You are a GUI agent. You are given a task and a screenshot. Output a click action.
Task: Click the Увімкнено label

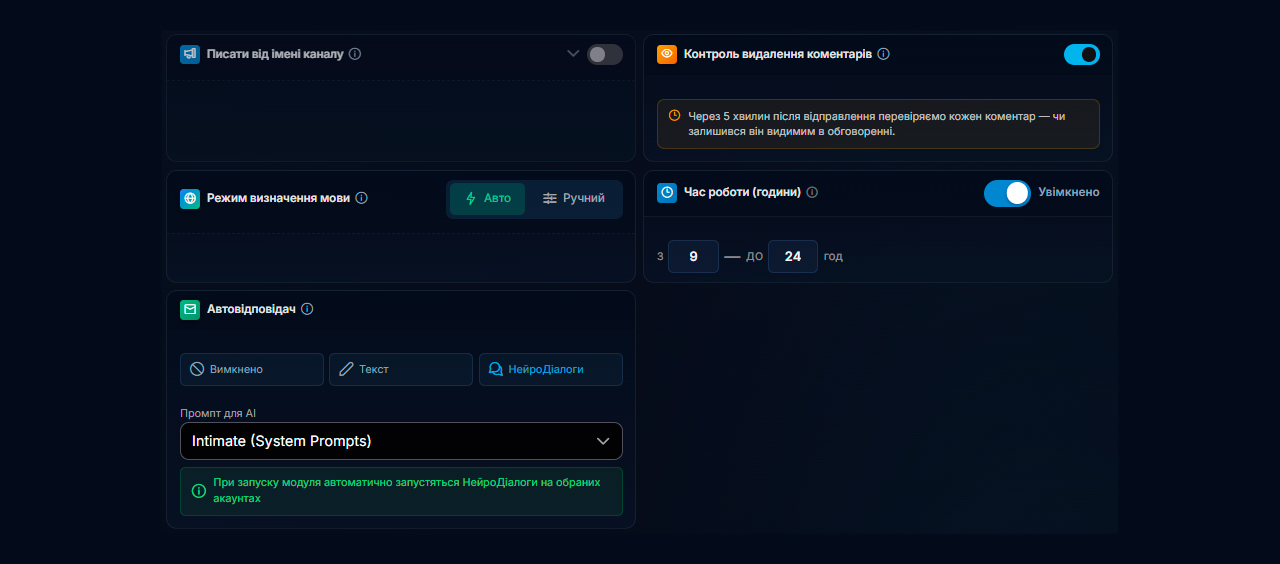coord(1069,192)
